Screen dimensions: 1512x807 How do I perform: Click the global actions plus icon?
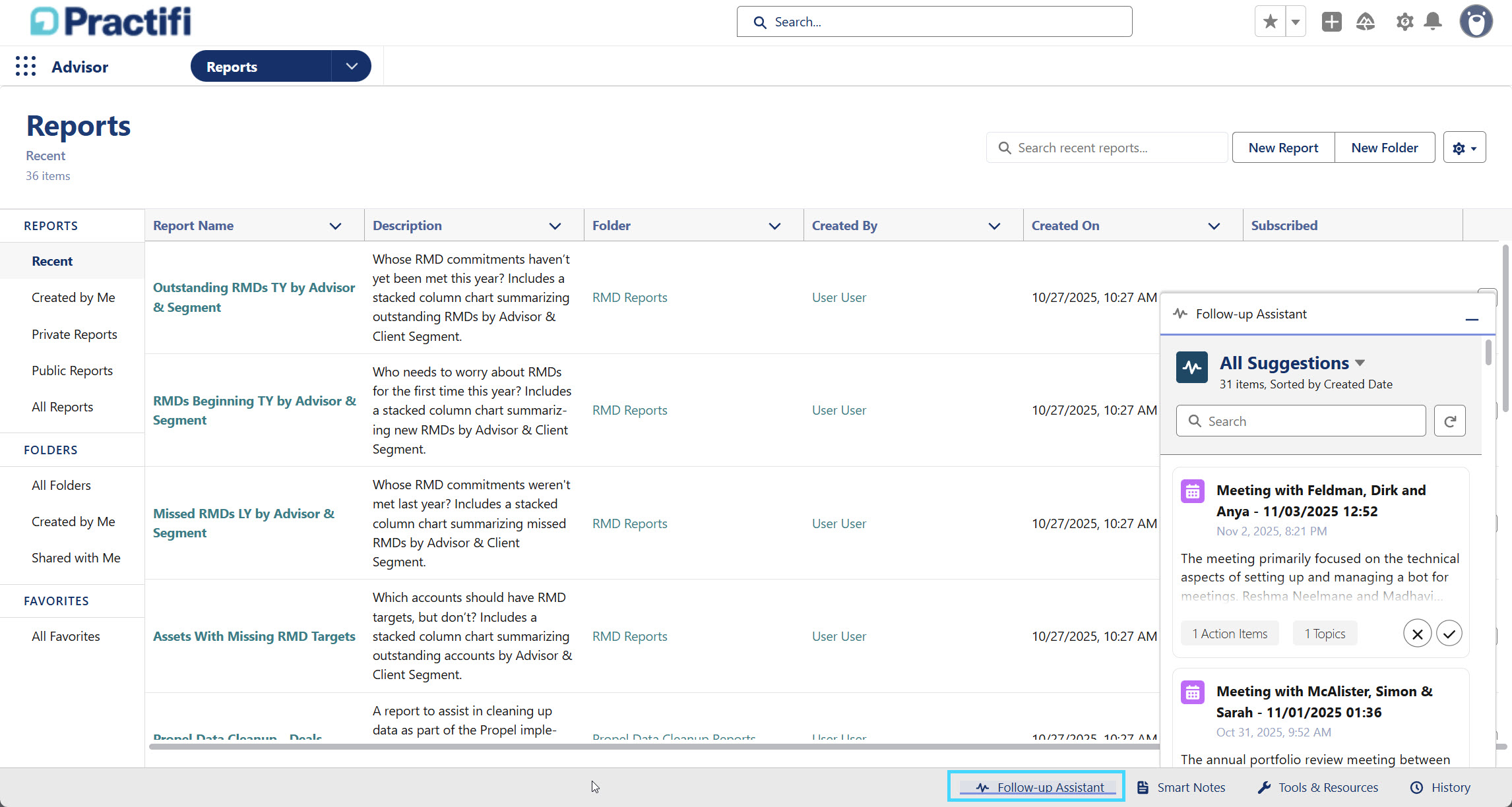(x=1332, y=22)
